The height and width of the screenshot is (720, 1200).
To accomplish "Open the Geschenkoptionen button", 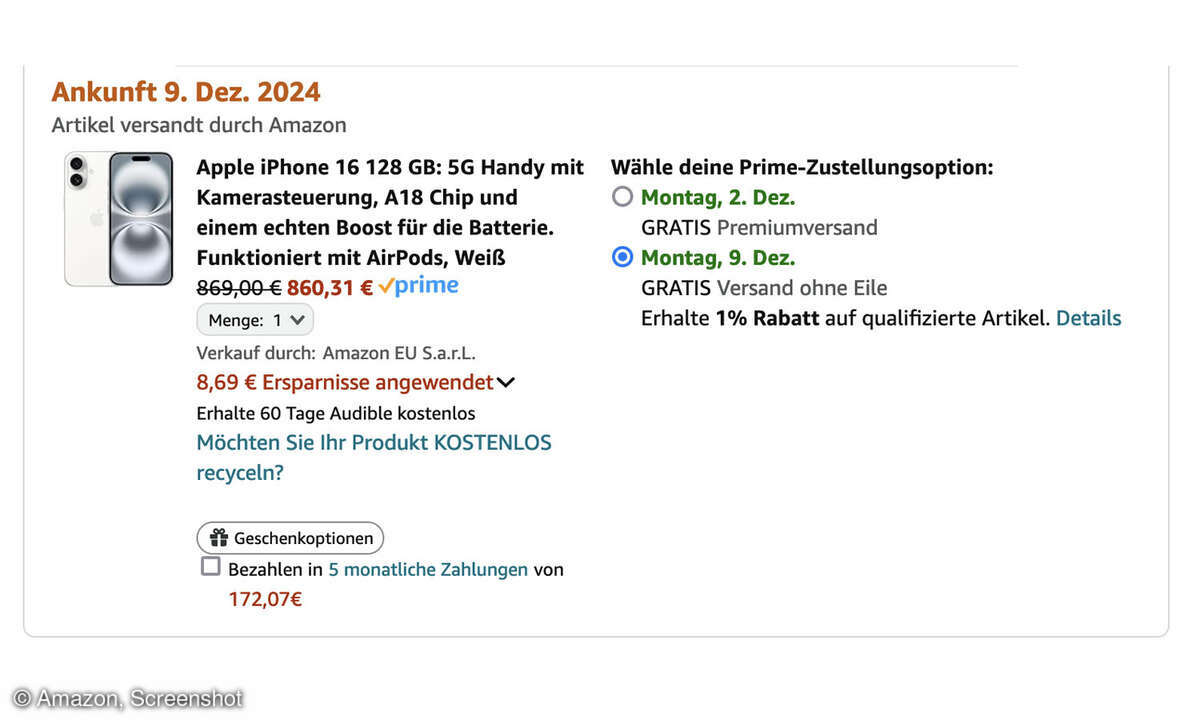I will pos(290,538).
